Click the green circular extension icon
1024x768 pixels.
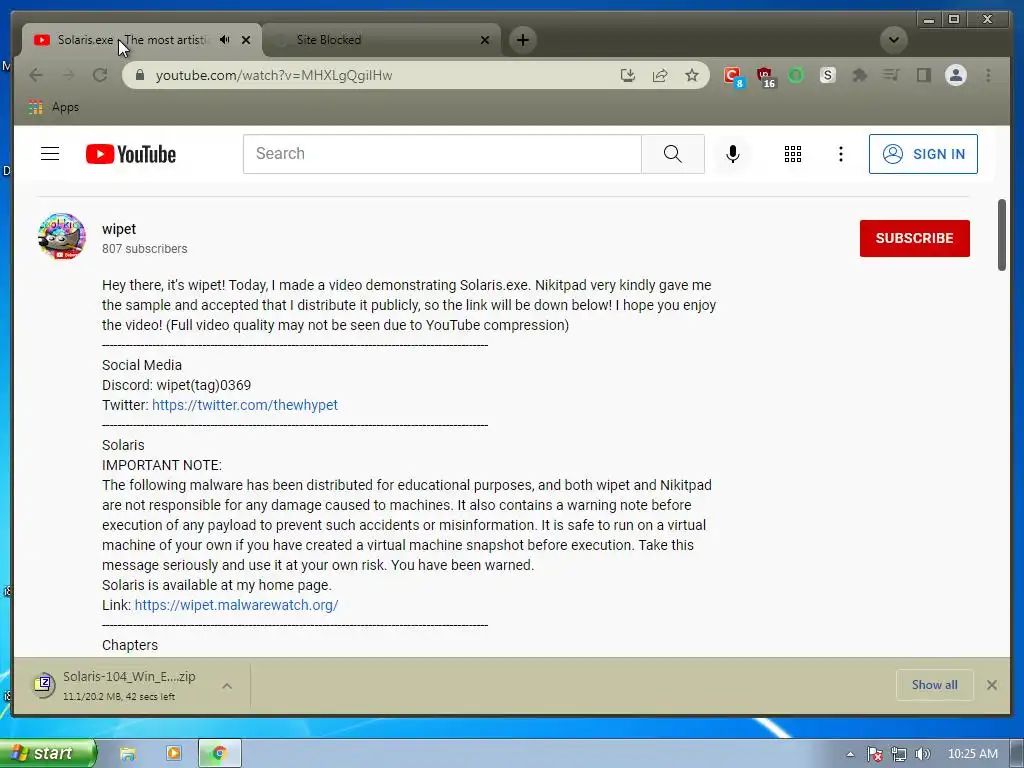[x=795, y=75]
